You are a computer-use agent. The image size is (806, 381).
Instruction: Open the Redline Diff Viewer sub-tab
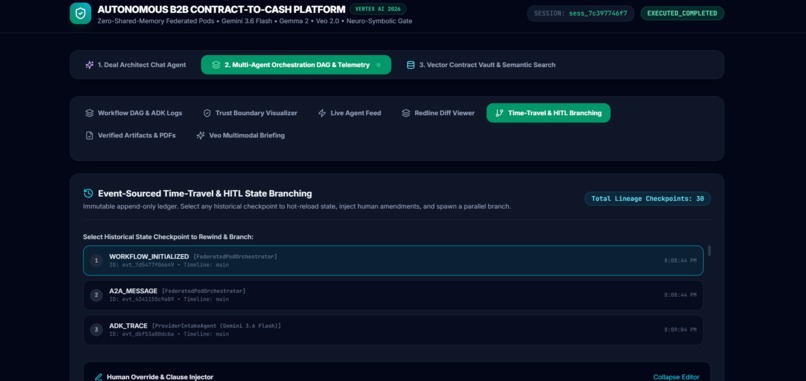438,113
